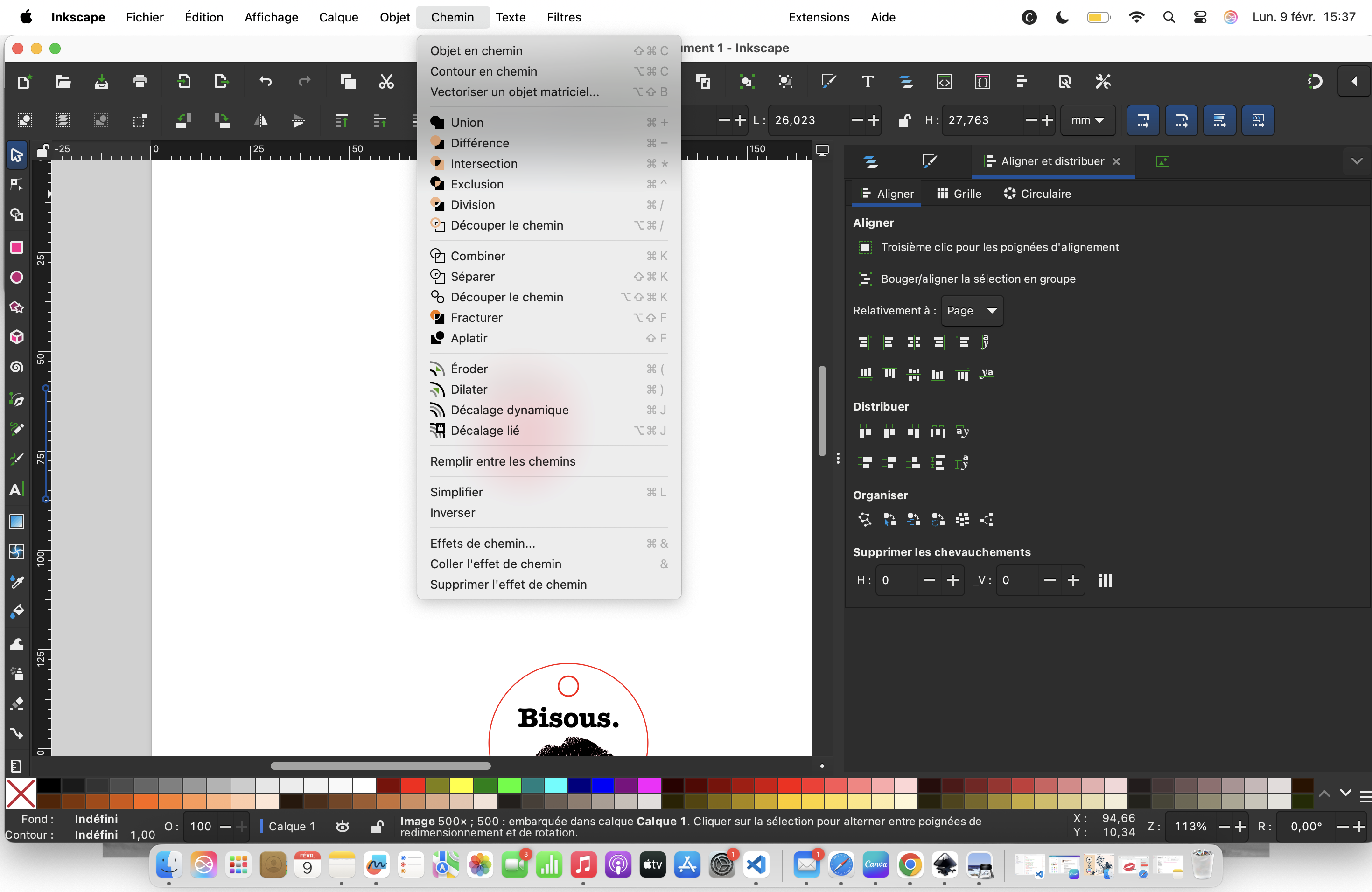Choose the 3D box tool
The height and width of the screenshot is (892, 1372).
point(16,337)
